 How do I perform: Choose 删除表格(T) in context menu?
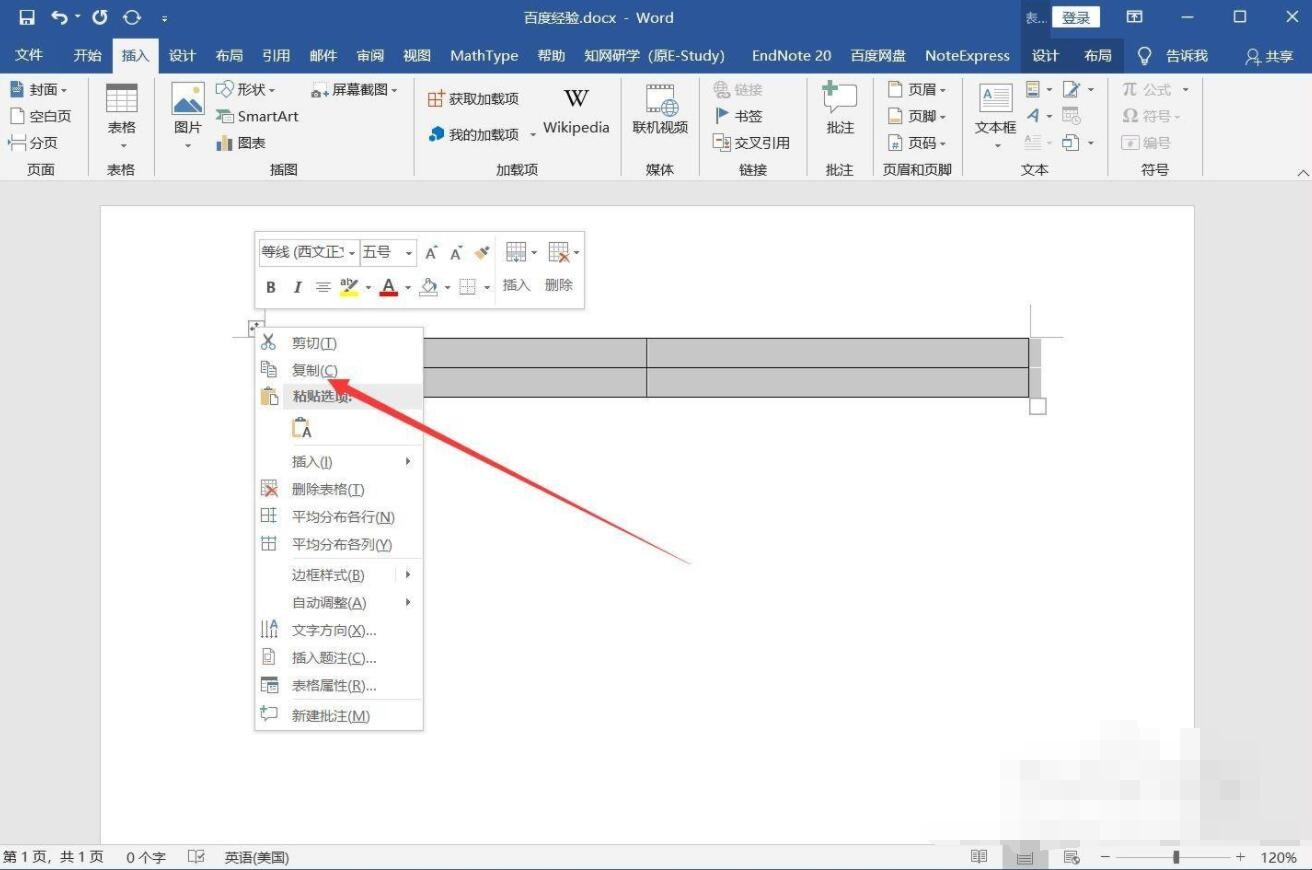[339, 489]
